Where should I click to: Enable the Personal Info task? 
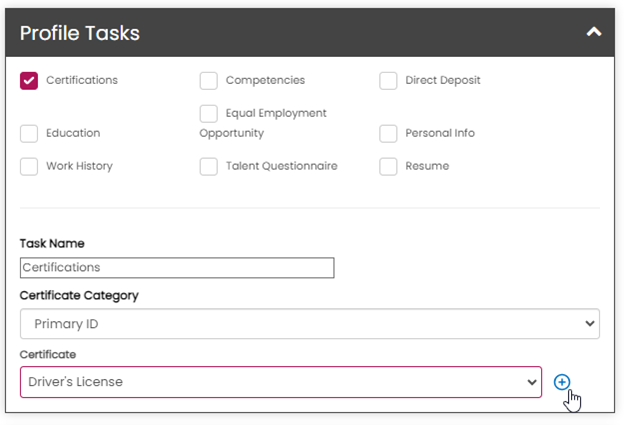click(388, 133)
